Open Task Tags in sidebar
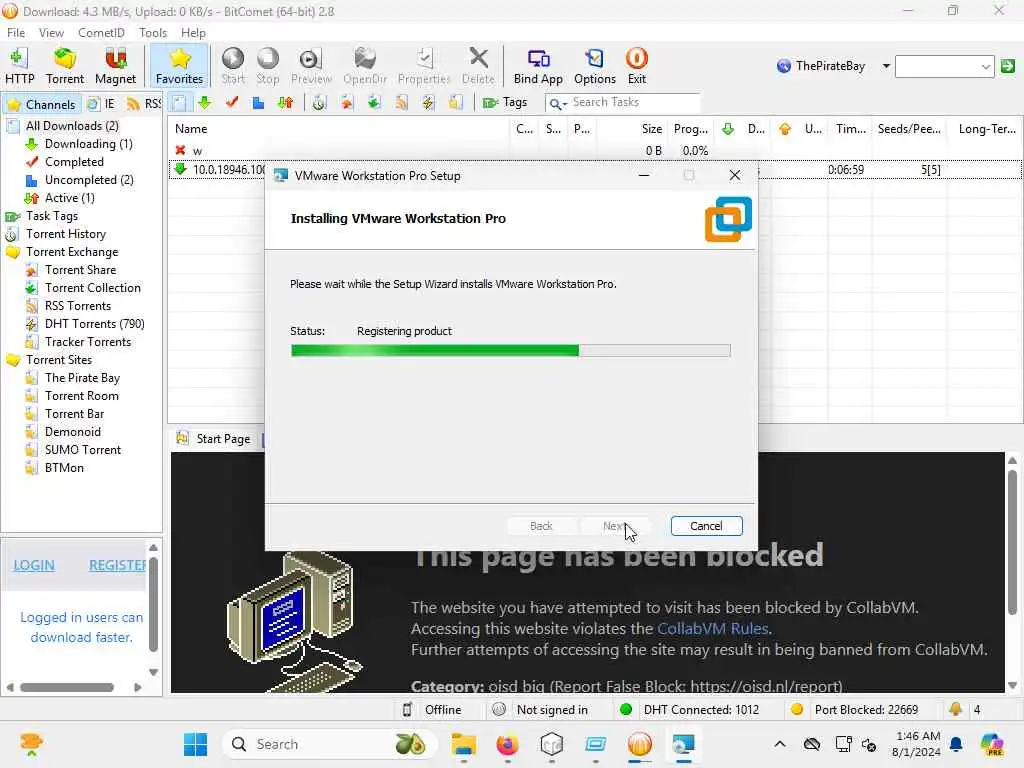 [52, 216]
